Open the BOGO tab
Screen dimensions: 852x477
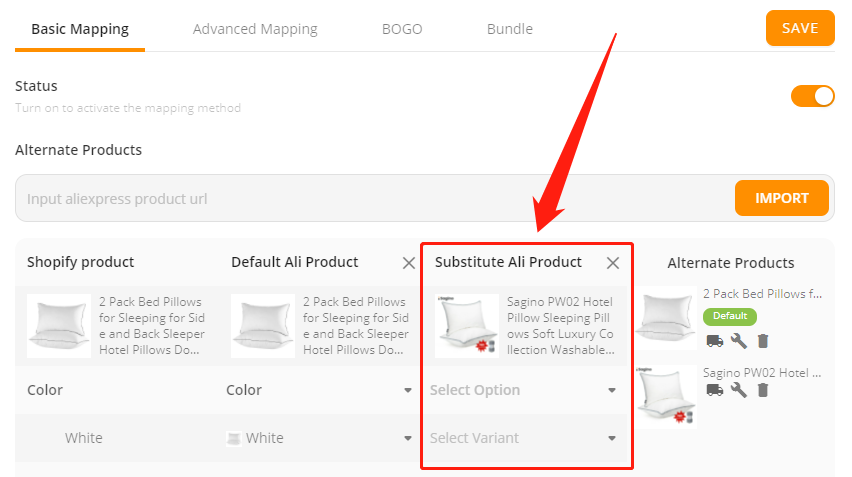coord(402,29)
